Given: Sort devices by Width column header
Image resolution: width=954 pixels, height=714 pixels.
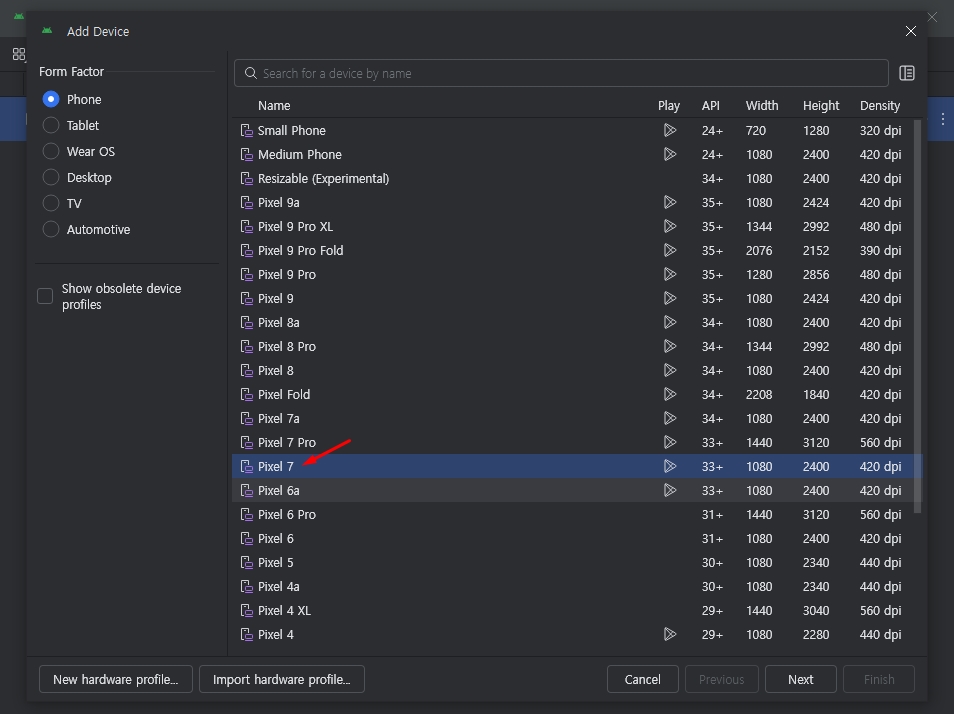Looking at the screenshot, I should 762,106.
